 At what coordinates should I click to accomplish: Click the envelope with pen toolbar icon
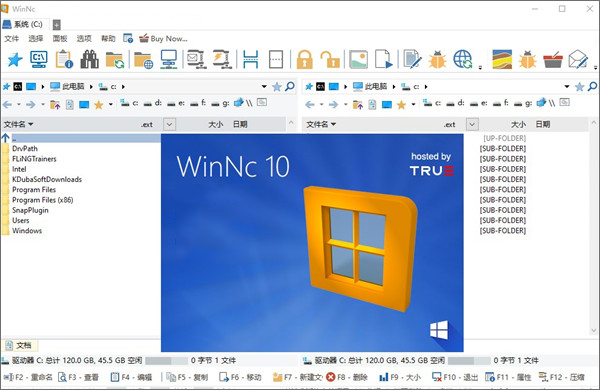pyautogui.click(x=578, y=60)
